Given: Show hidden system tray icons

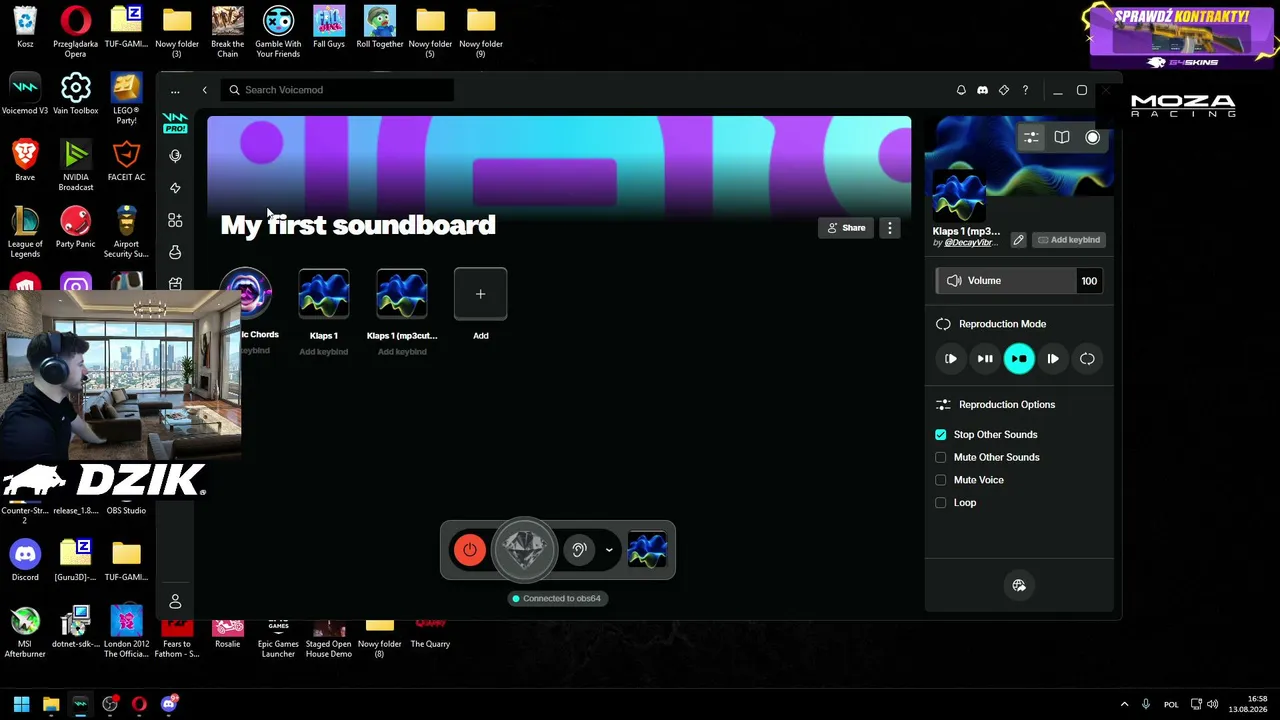Looking at the screenshot, I should (x=1124, y=704).
